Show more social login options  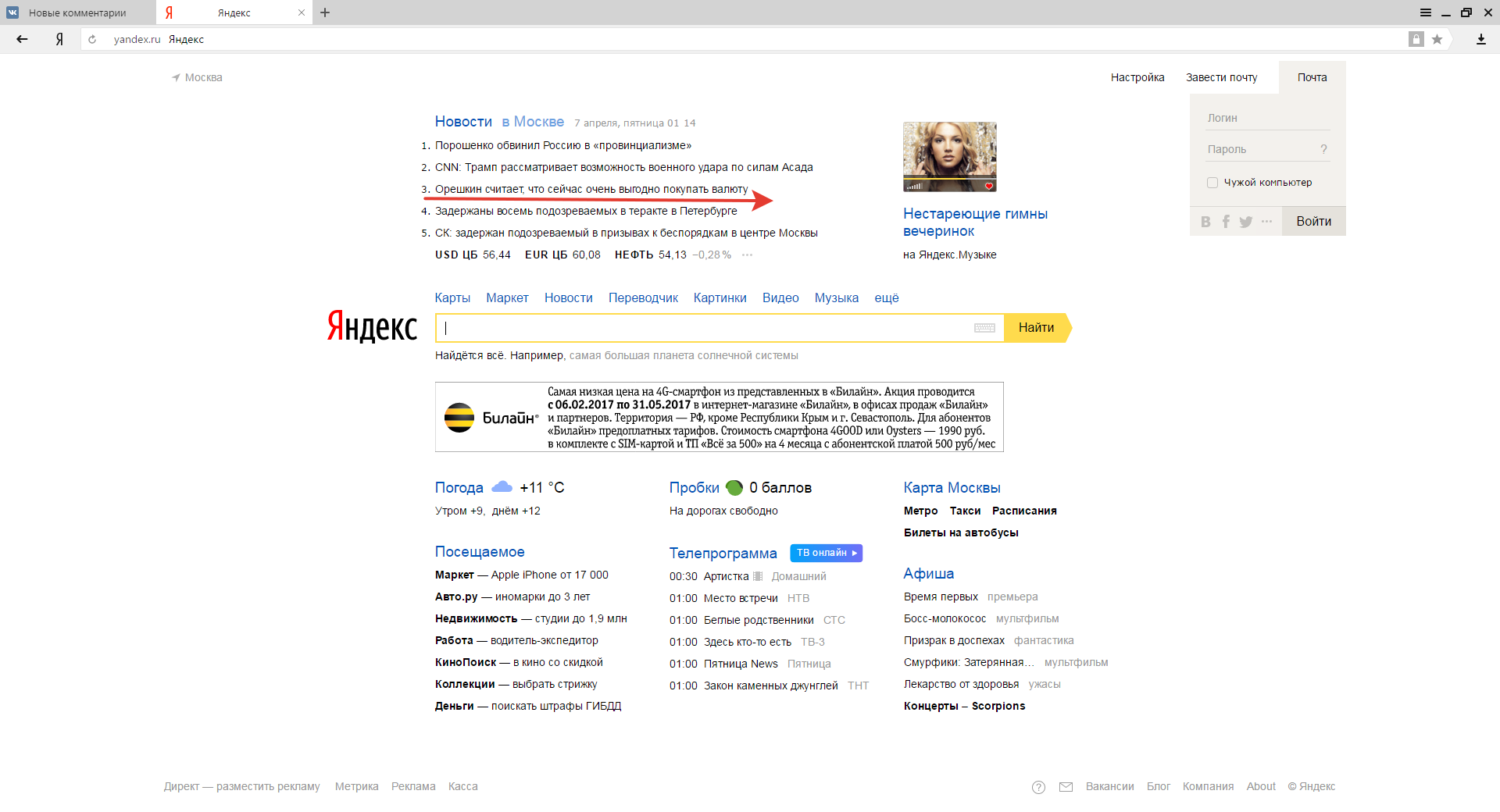tap(1266, 222)
